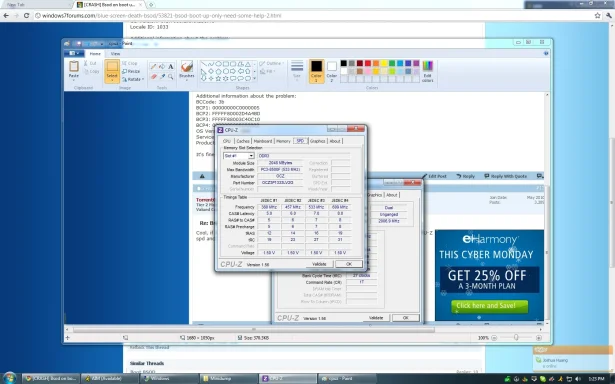The height and width of the screenshot is (384, 615).
Task: Pick the red color swatch
Action: tap(368, 63)
